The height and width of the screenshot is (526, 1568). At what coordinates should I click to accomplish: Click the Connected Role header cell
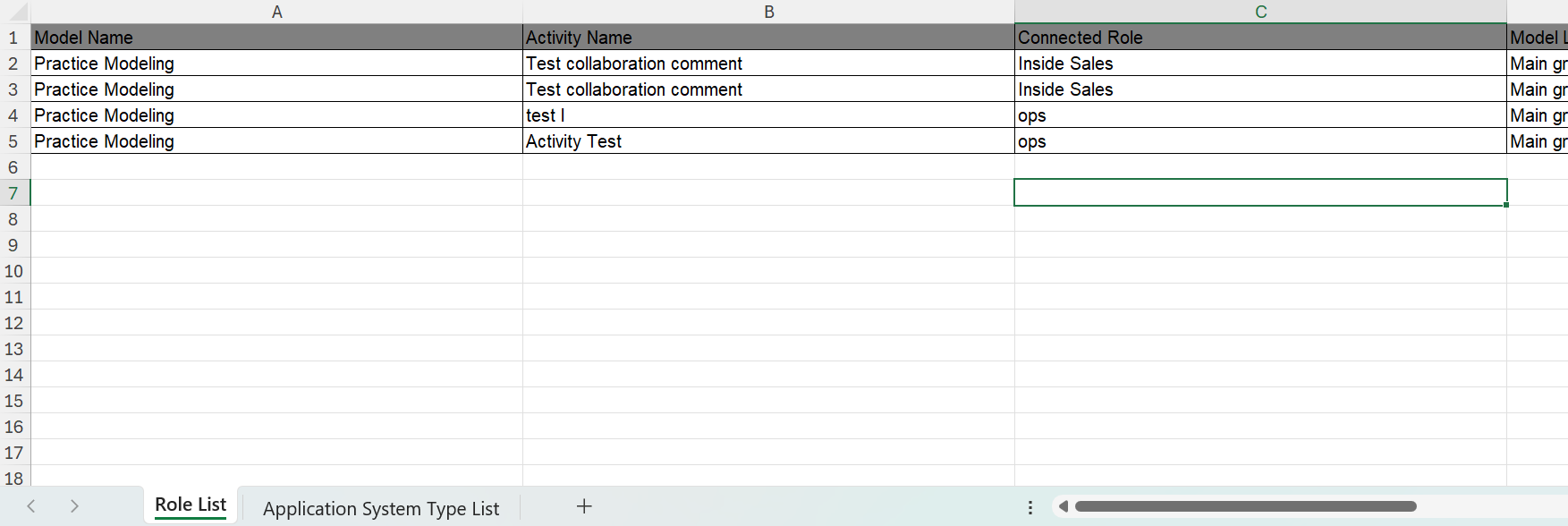[1260, 38]
